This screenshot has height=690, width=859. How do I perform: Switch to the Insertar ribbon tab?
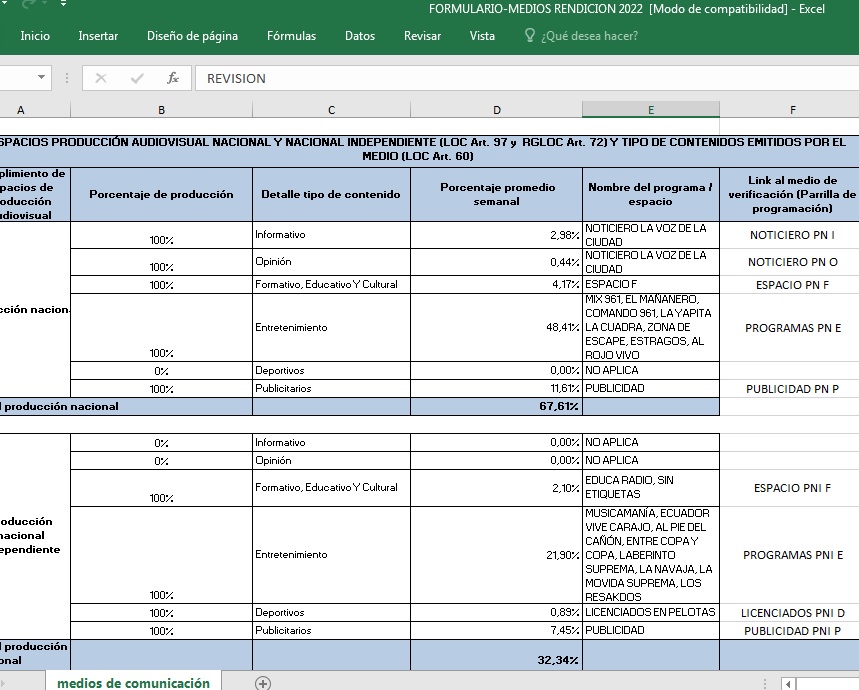pos(98,36)
